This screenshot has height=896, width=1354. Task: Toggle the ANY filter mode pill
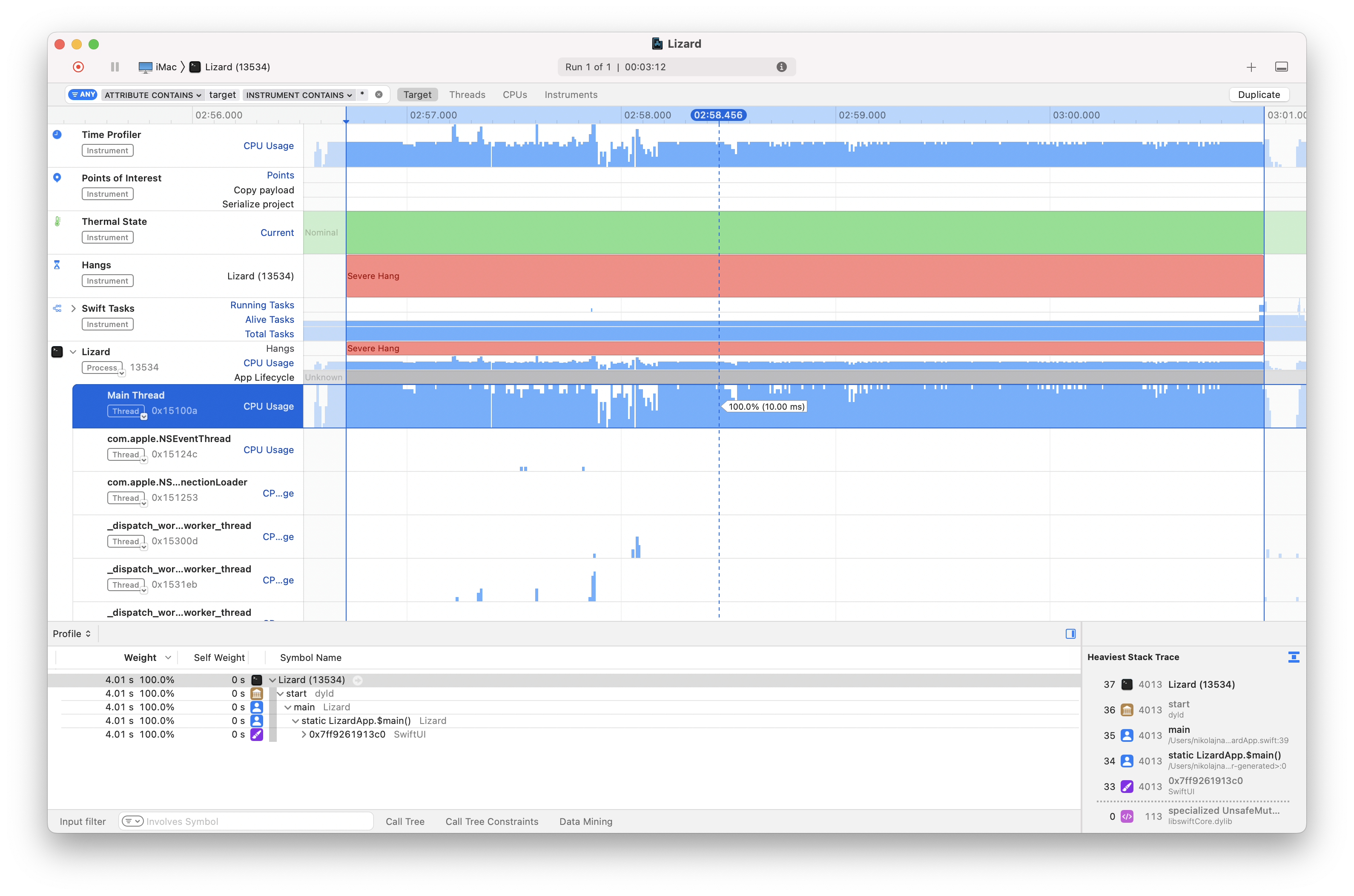click(83, 95)
